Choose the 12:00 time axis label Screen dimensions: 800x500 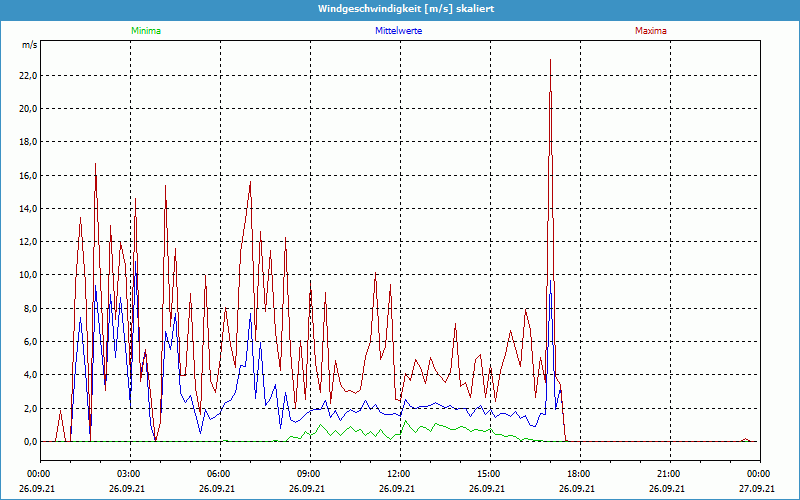(398, 474)
